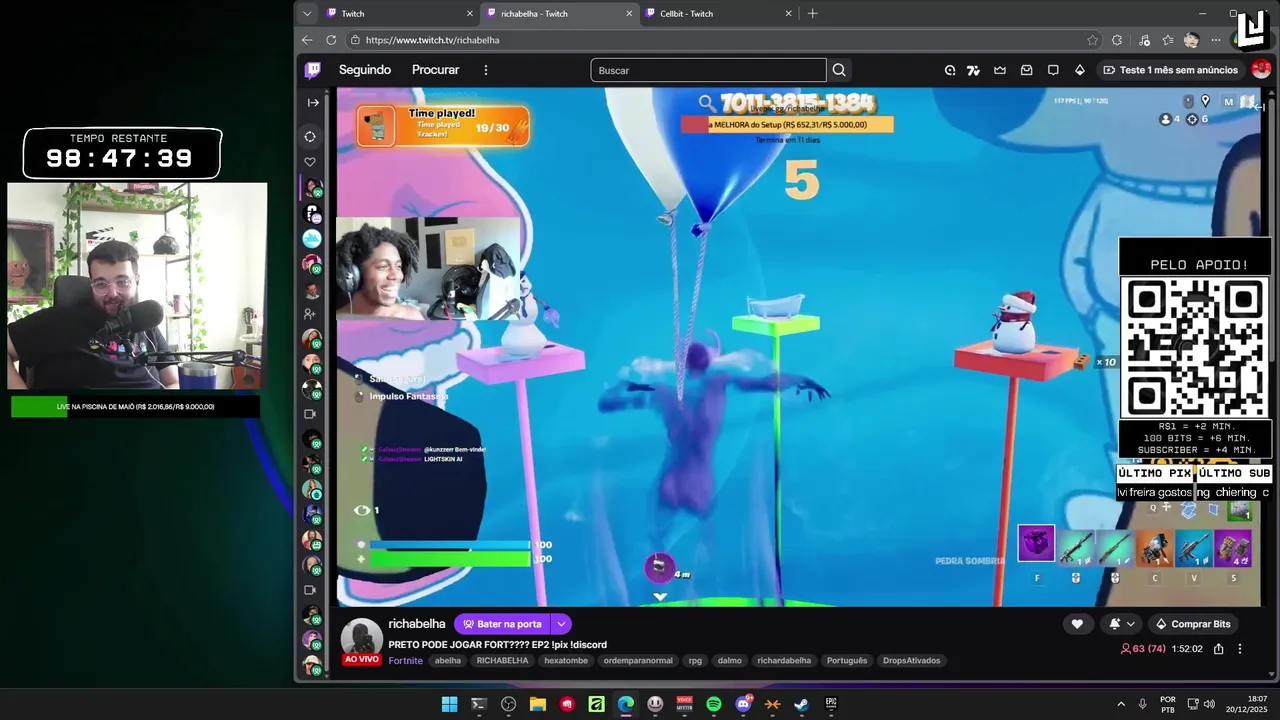The image size is (1280, 720).
Task: Bookmark page with the star icon
Action: (1092, 40)
